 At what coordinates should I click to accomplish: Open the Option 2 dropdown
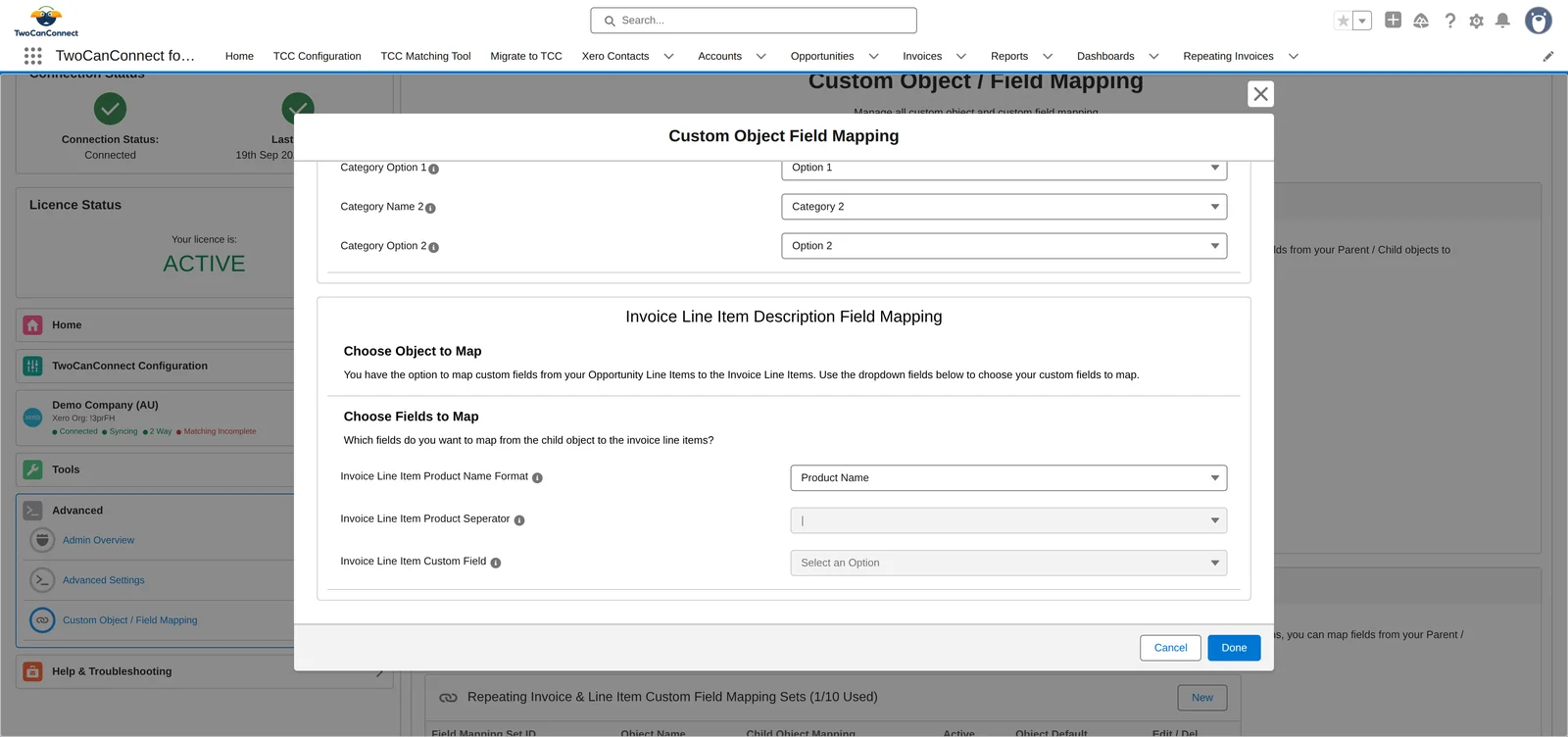point(1004,246)
